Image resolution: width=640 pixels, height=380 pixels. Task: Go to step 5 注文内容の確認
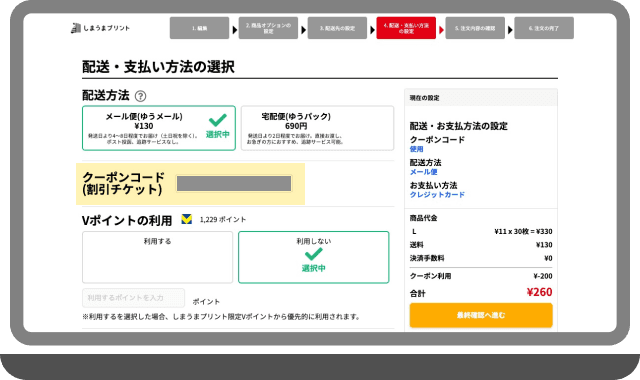point(475,28)
